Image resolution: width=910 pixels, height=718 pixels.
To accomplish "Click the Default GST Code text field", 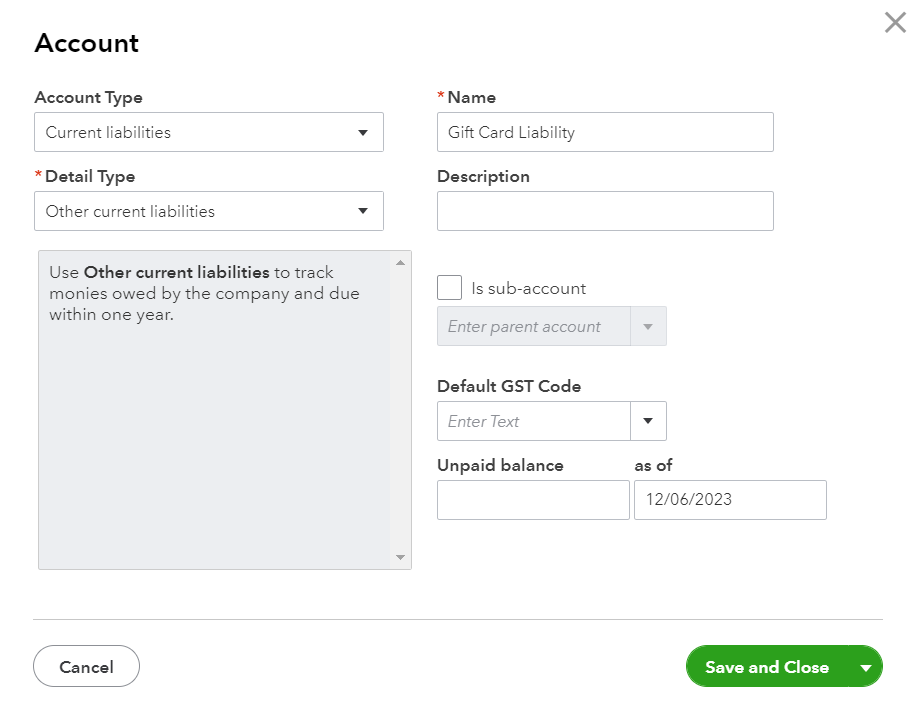I will pyautogui.click(x=533, y=421).
